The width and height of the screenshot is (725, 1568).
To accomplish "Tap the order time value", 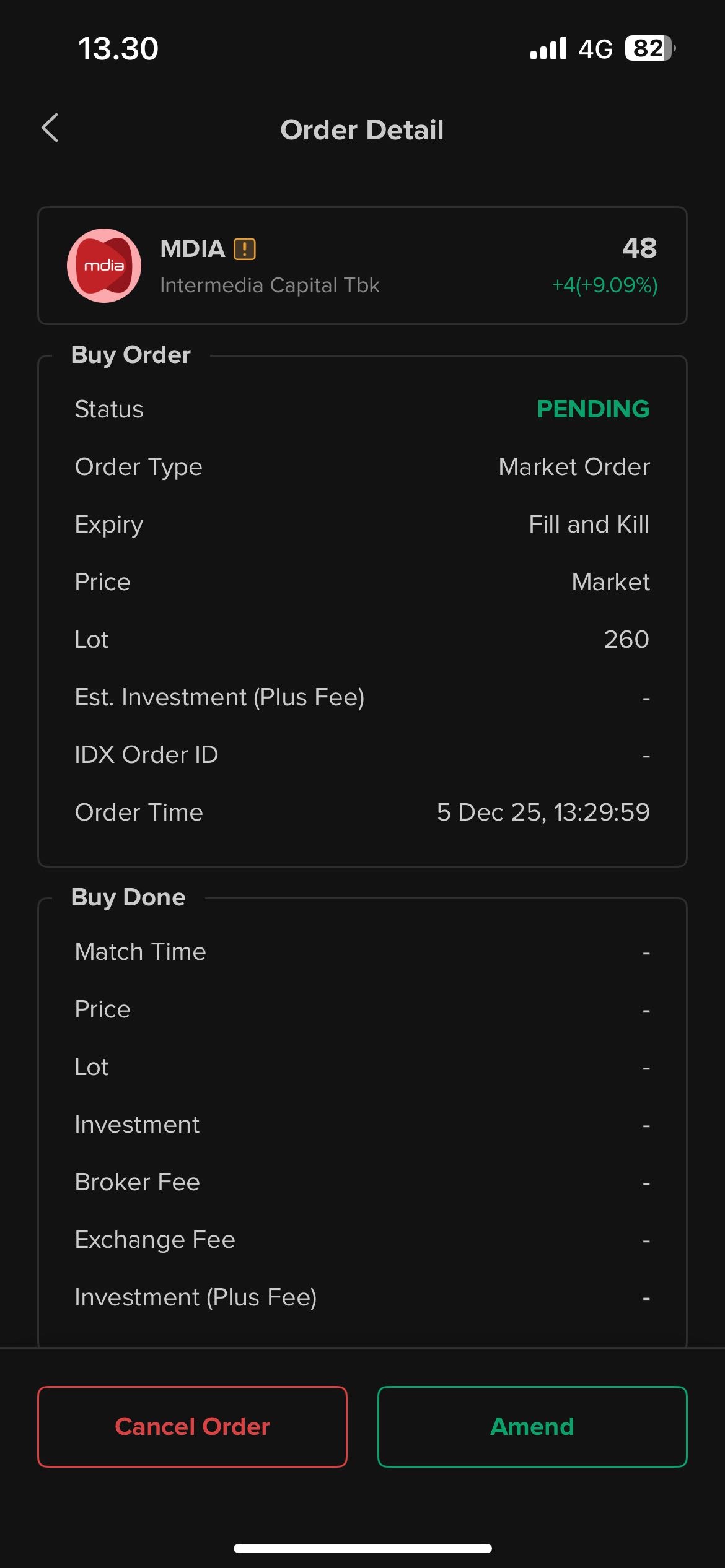I will pos(543,812).
